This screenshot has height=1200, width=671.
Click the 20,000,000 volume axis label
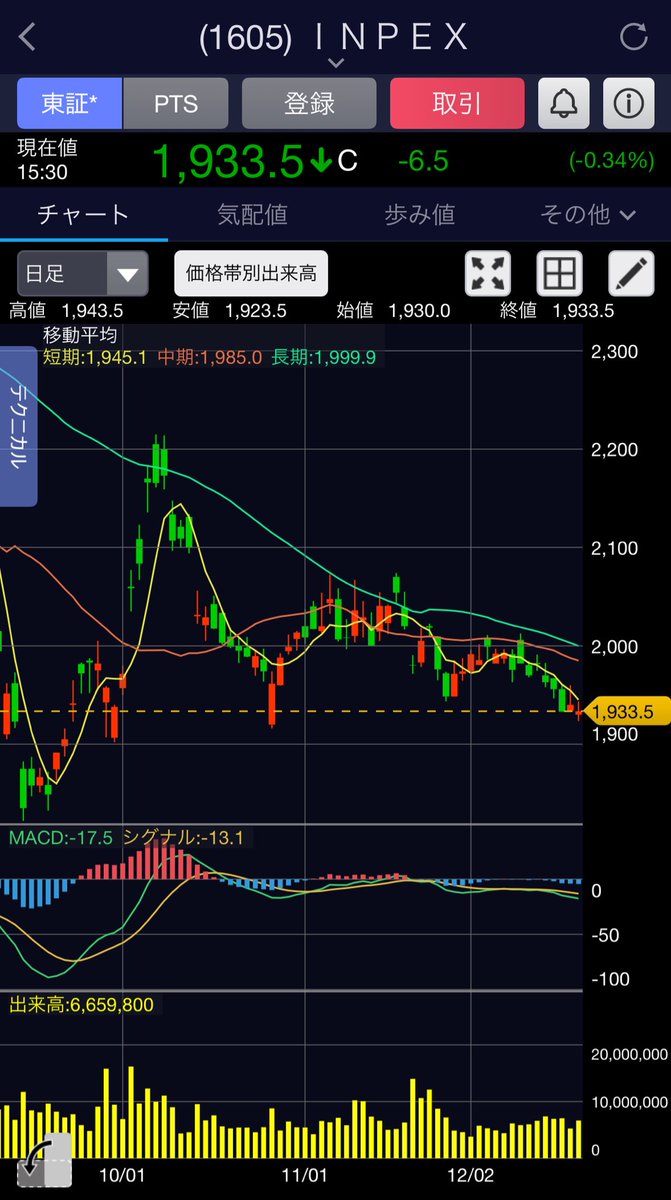point(630,1054)
